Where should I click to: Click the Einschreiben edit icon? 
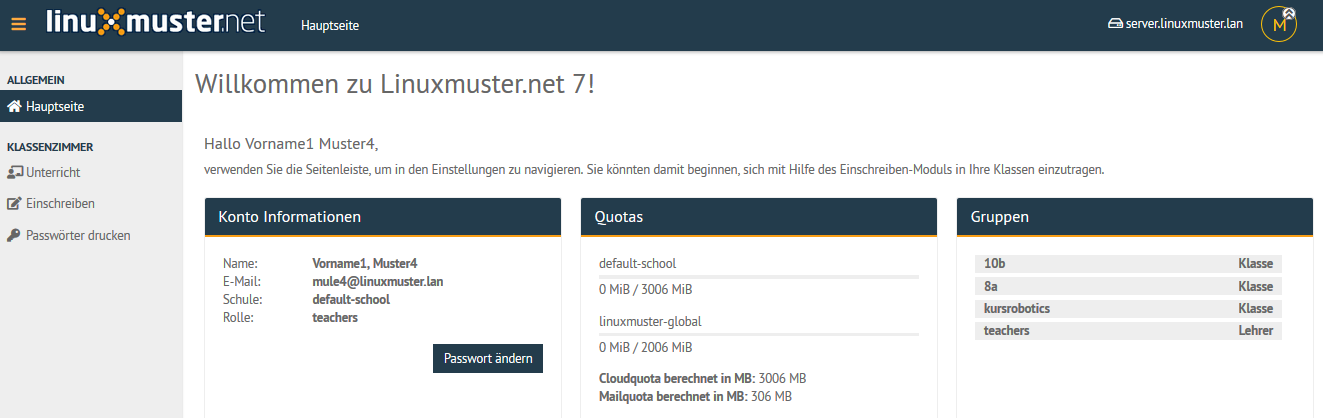[x=14, y=204]
